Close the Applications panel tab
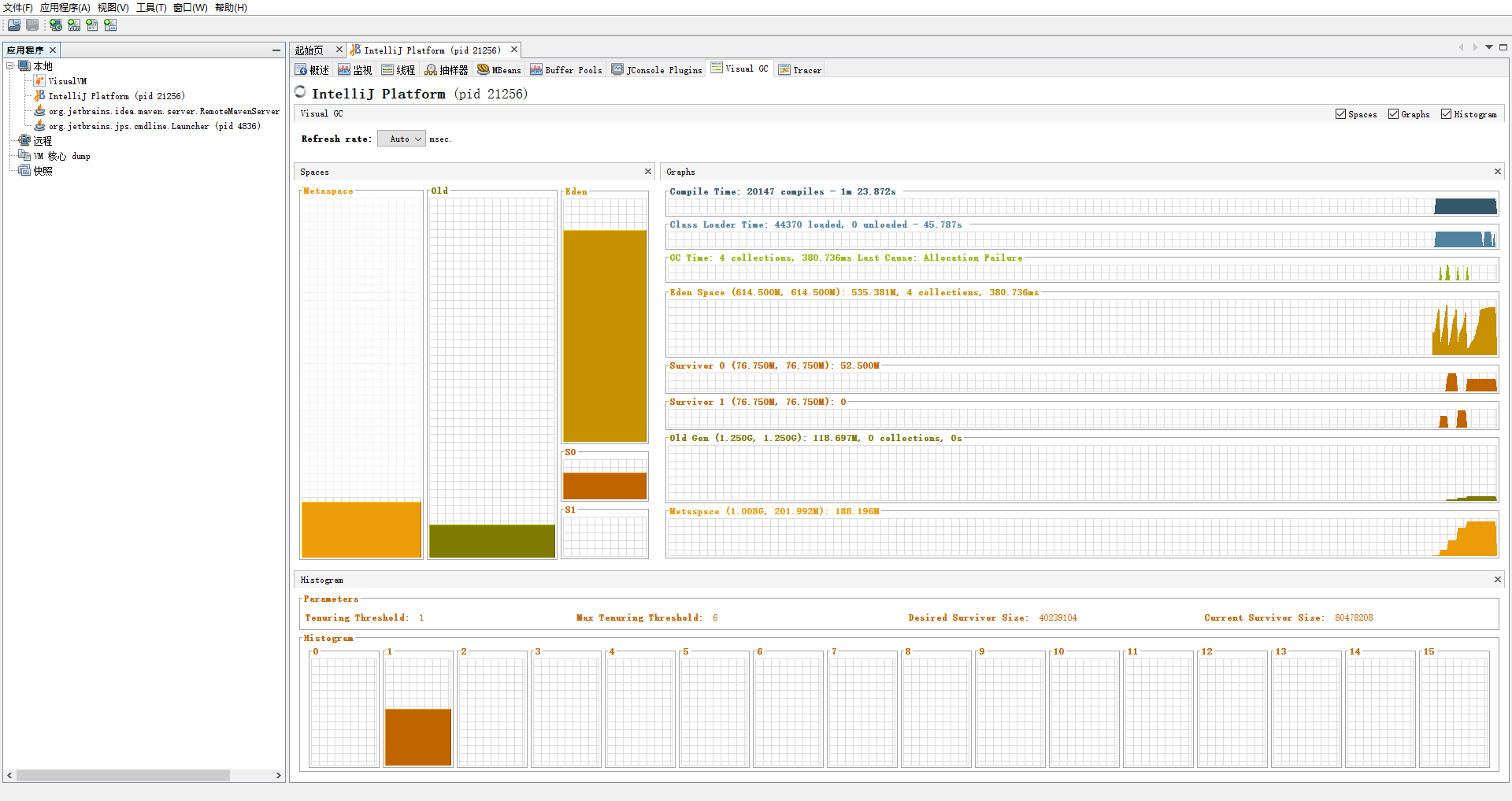Screen dimensions: 1512x801 pos(53,50)
